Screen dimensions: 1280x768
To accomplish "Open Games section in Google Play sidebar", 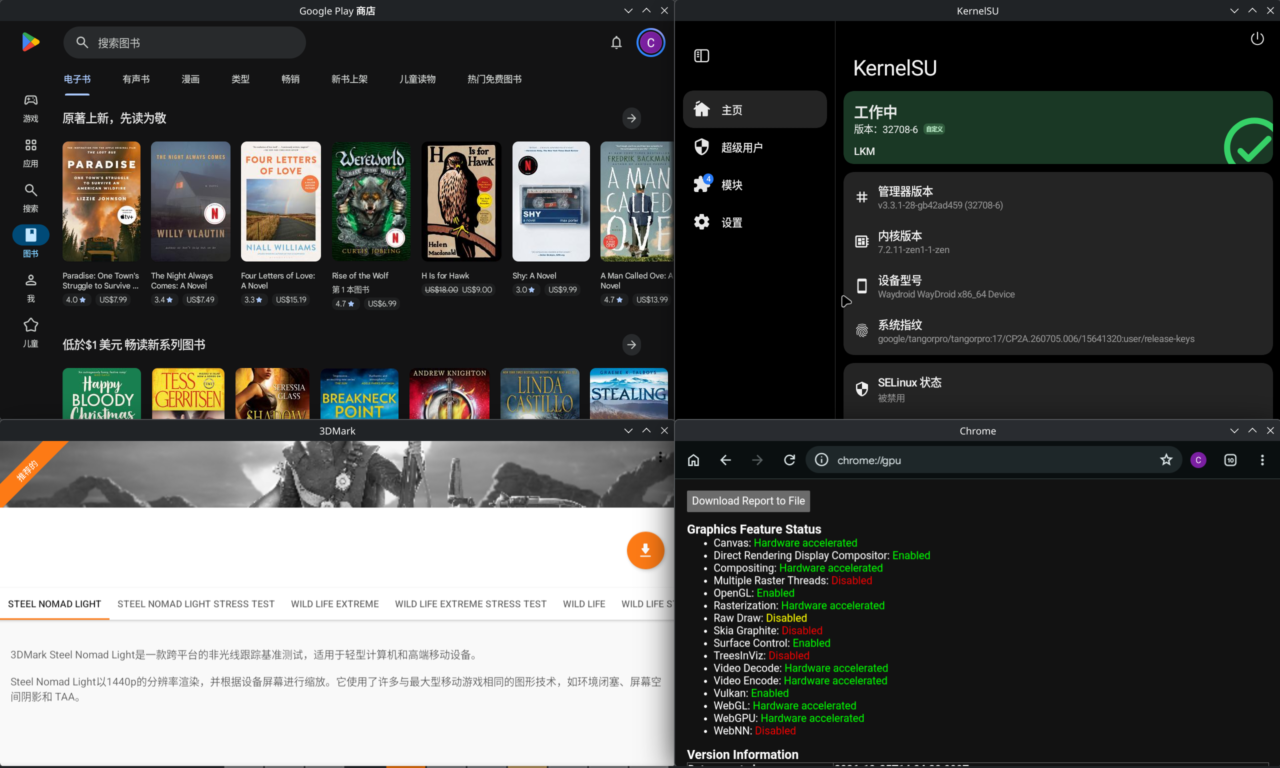I will (31, 107).
